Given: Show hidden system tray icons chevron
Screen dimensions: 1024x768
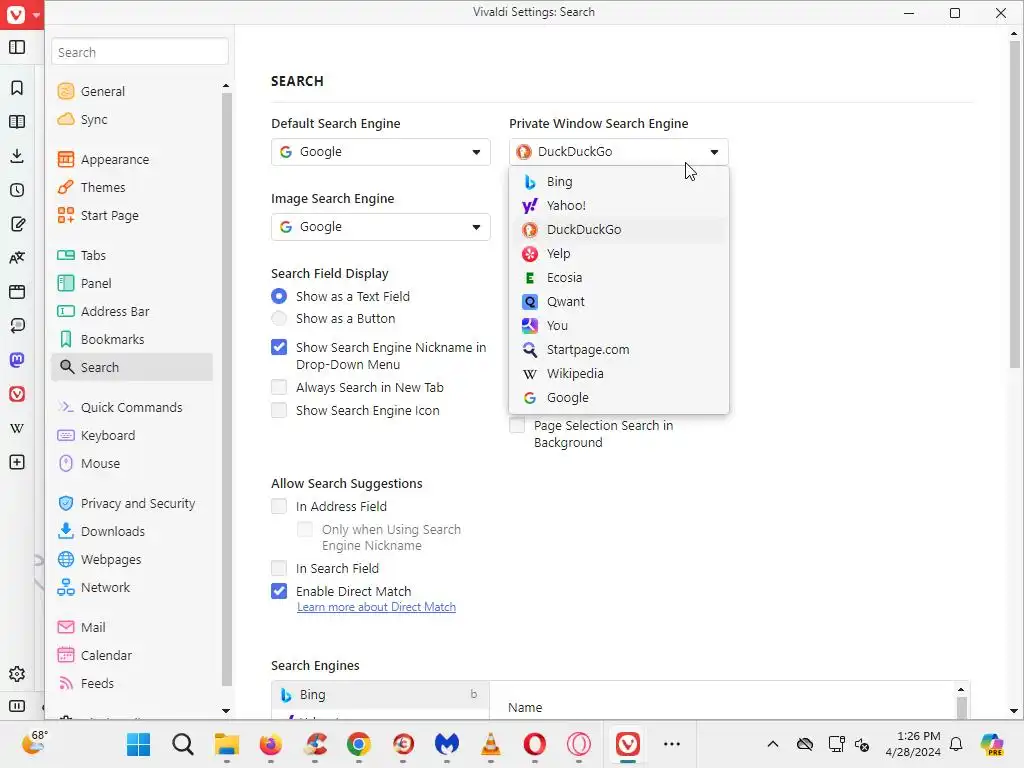Looking at the screenshot, I should [x=773, y=744].
